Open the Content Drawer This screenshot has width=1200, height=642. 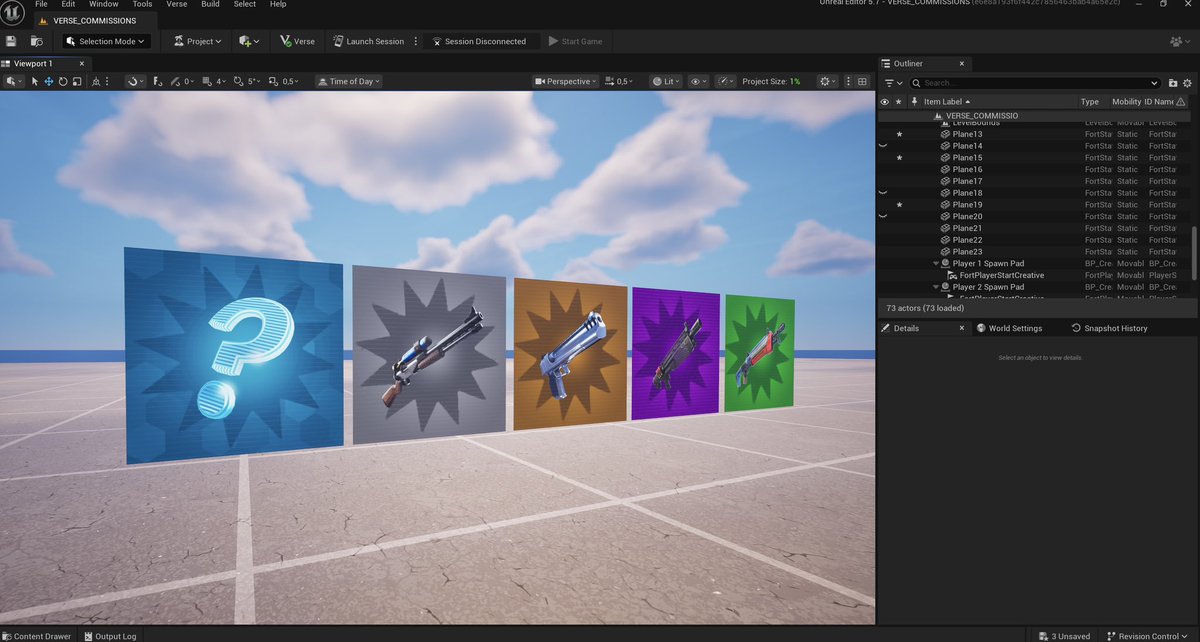point(36,636)
